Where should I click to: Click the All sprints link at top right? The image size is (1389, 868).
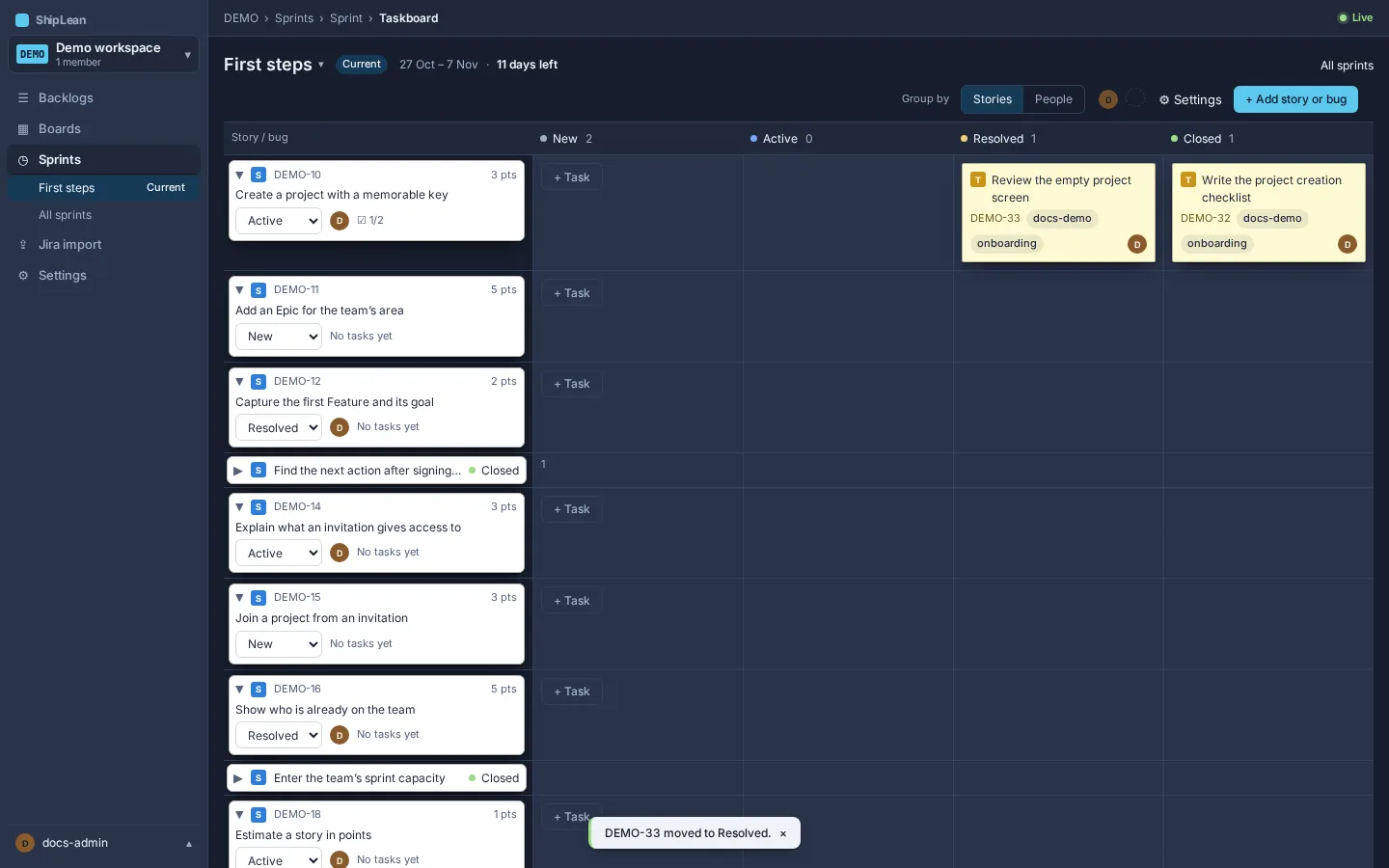point(1347,66)
